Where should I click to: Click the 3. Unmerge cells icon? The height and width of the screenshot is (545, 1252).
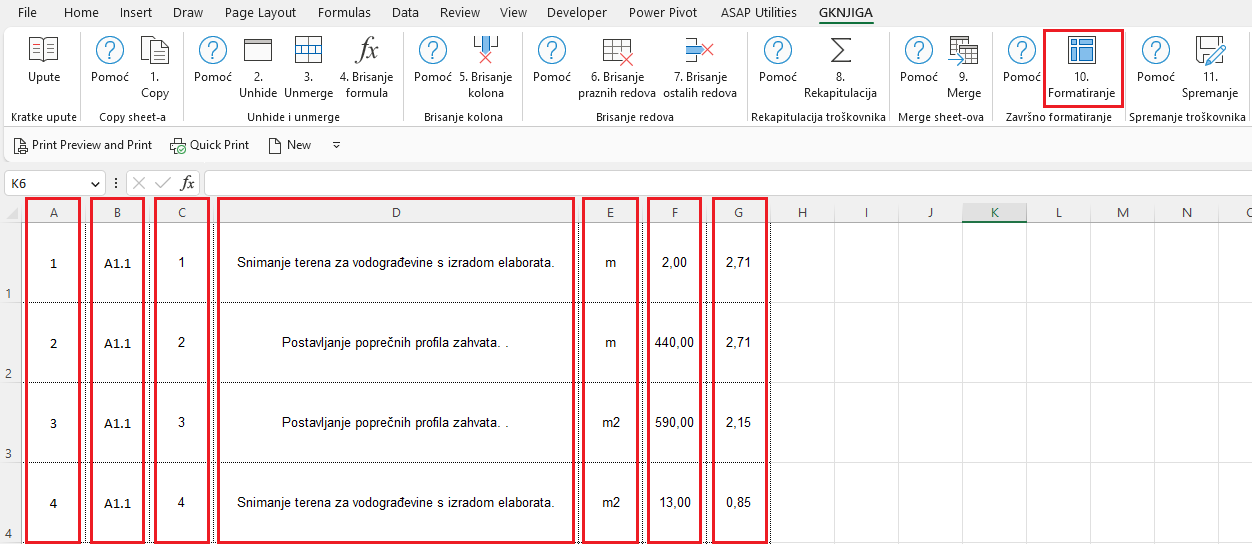[x=308, y=51]
